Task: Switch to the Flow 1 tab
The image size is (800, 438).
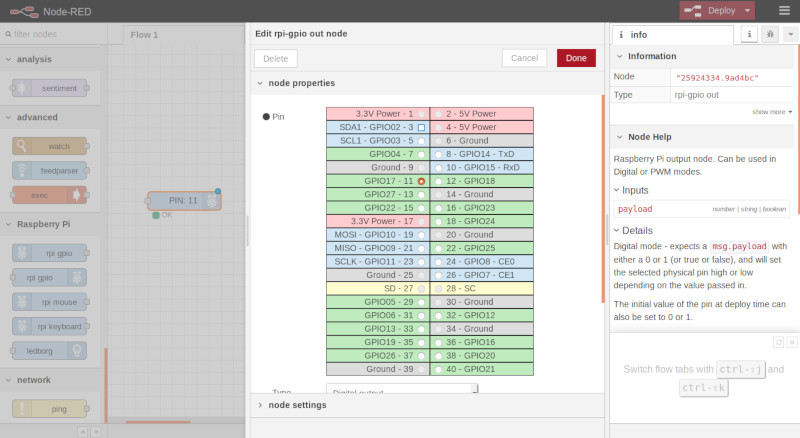Action: pos(144,35)
